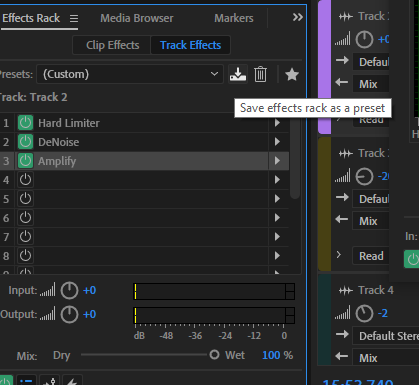419x385 pixels.
Task: Click the trash icon to delete preset
Action: [260, 74]
